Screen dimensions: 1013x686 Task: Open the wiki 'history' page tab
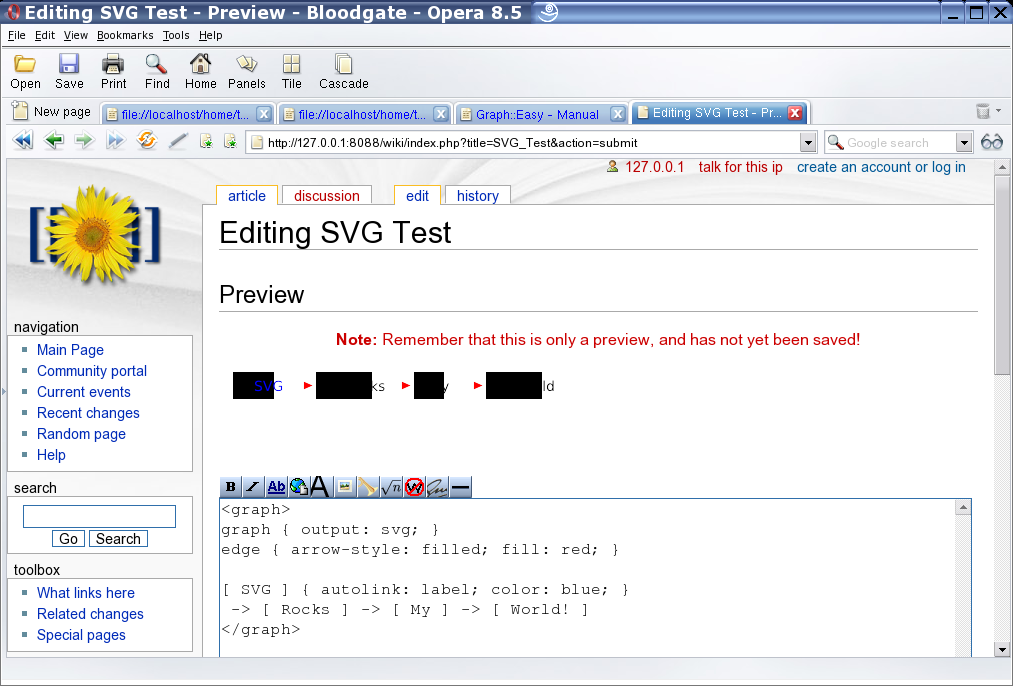(x=477, y=196)
